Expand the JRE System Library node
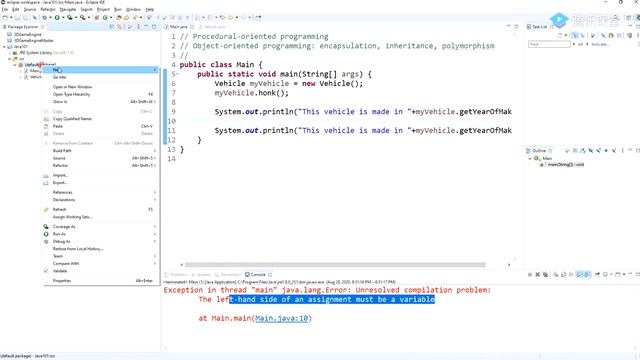The height and width of the screenshot is (360, 640). pyautogui.click(x=10, y=53)
